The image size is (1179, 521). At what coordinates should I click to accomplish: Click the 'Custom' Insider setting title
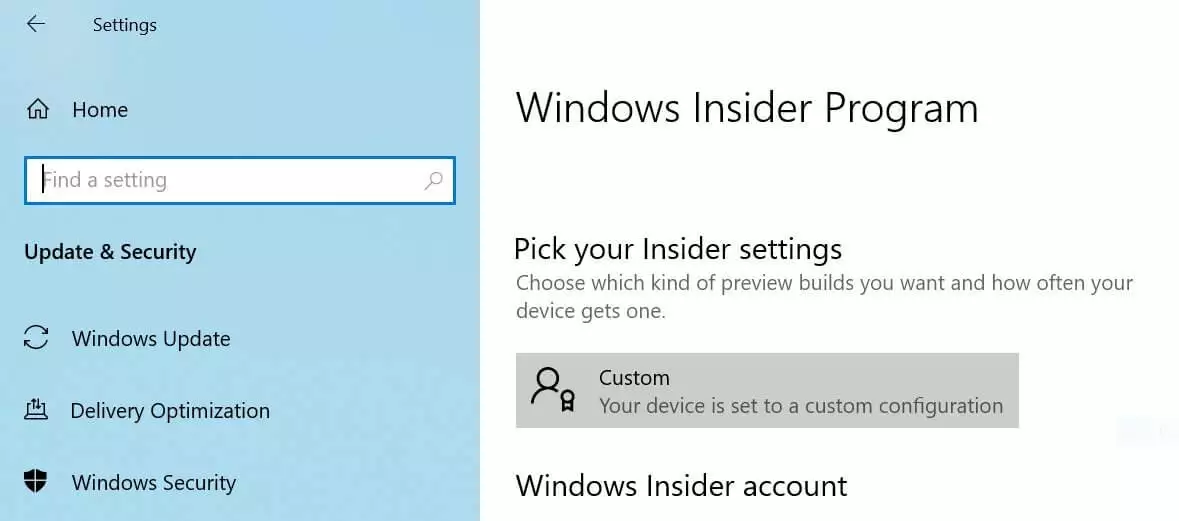click(x=634, y=378)
